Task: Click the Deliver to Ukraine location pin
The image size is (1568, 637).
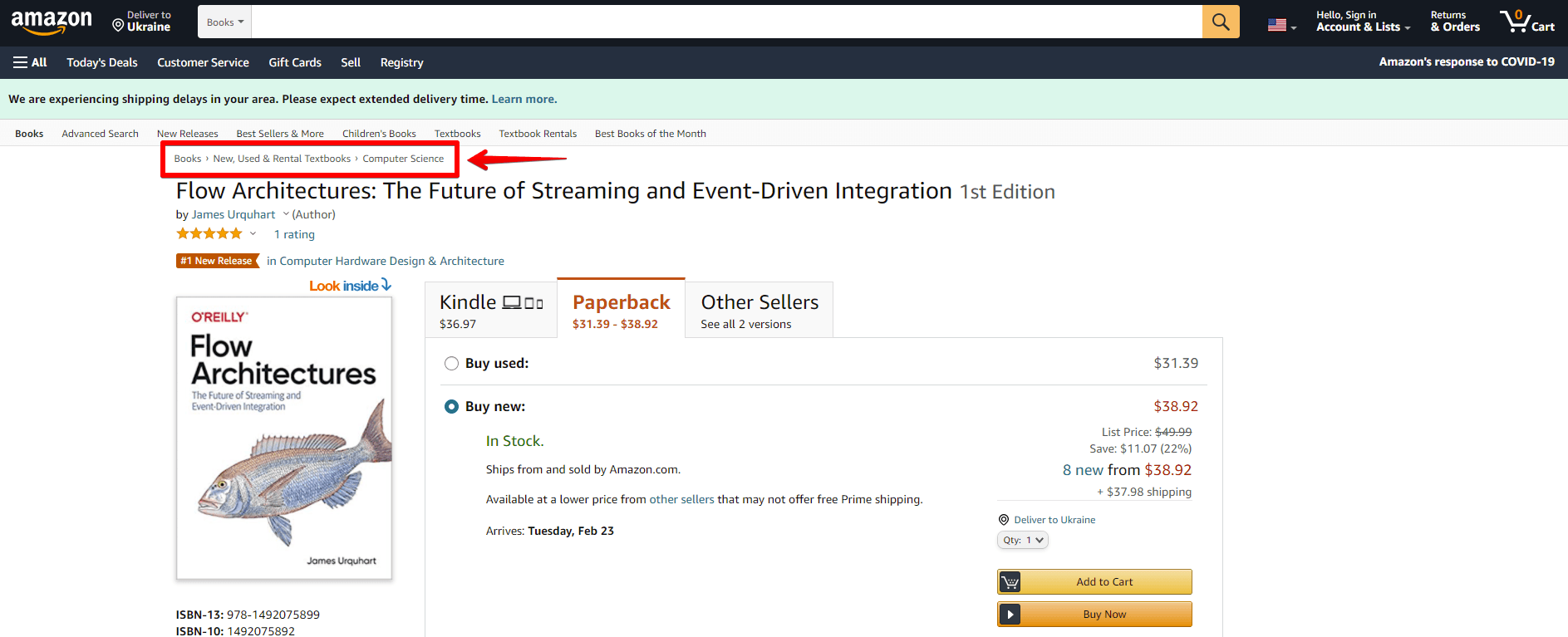Action: (x=118, y=26)
